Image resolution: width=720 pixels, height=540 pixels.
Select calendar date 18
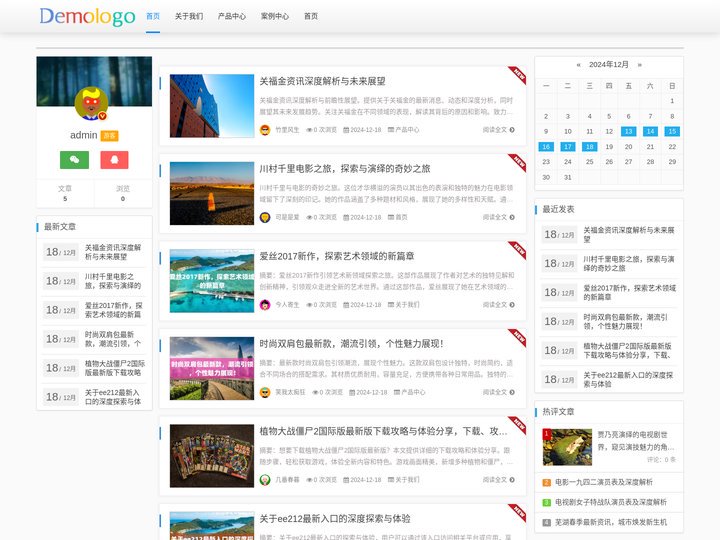pyautogui.click(x=590, y=146)
